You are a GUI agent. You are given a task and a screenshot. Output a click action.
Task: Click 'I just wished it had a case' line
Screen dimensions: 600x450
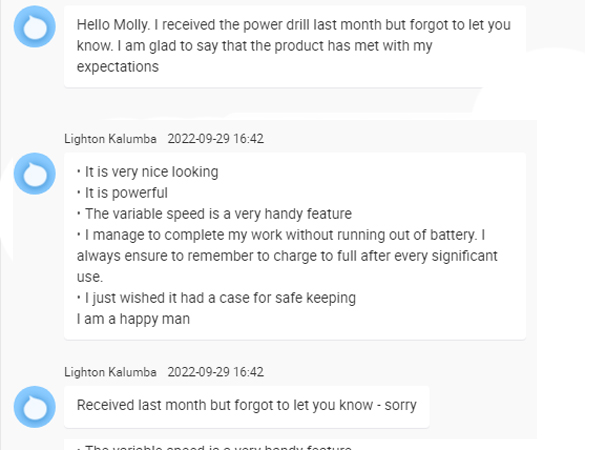218,298
